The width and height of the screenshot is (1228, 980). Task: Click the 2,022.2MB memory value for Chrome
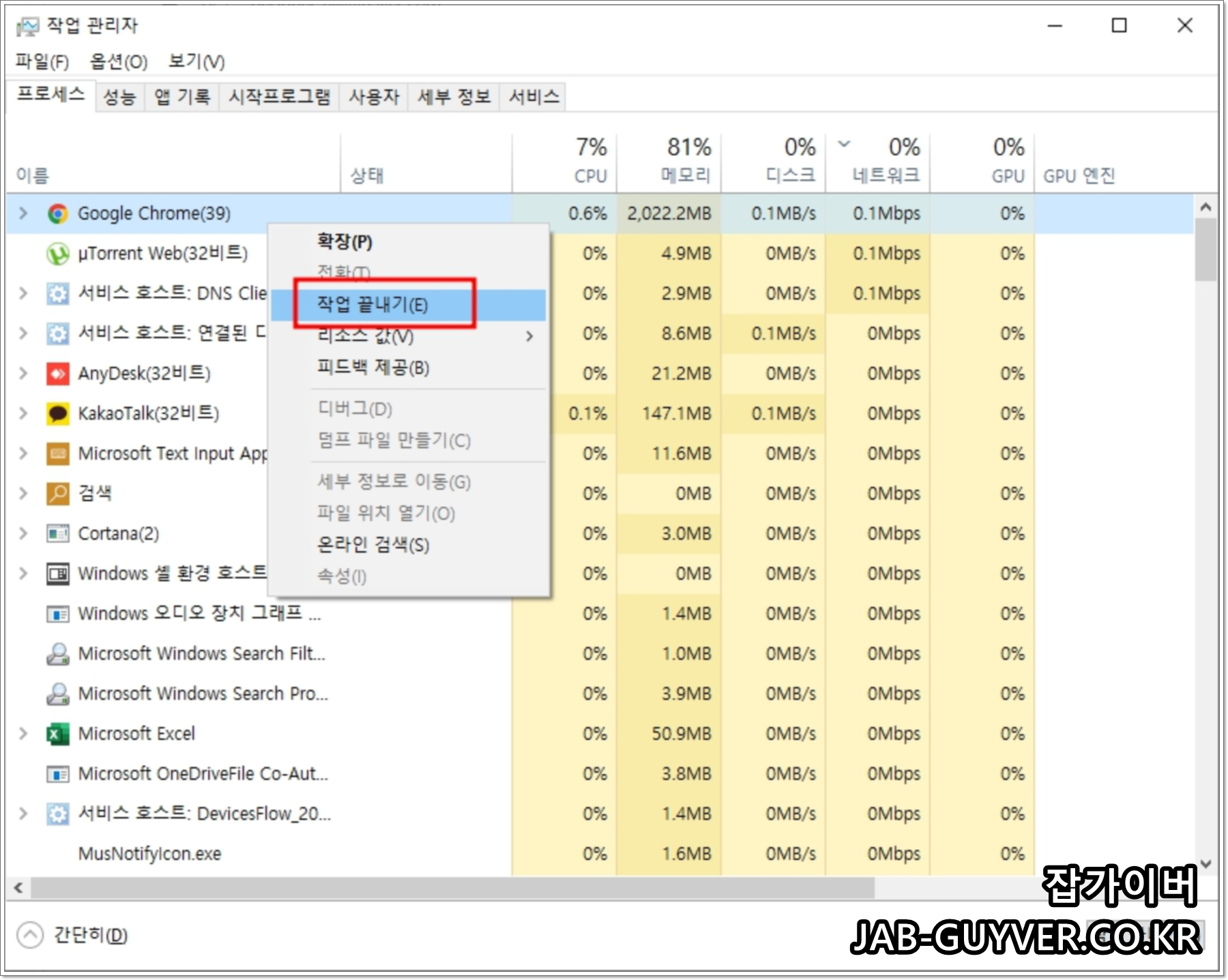coord(669,214)
